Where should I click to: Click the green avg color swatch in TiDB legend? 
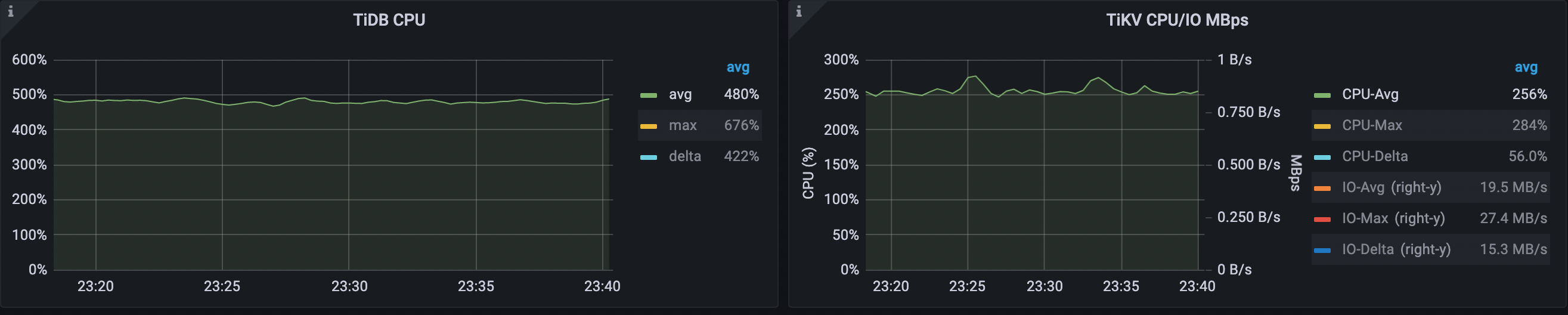pyautogui.click(x=648, y=95)
